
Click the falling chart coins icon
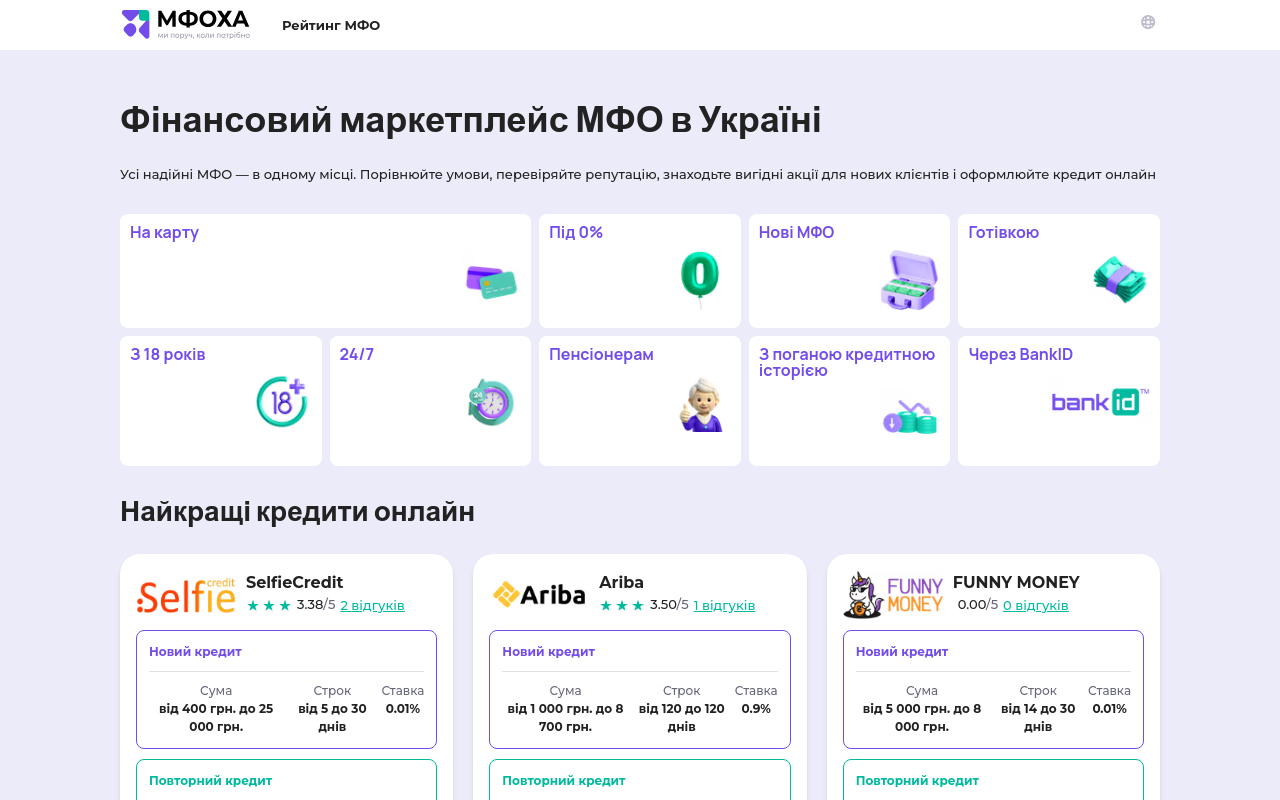tap(910, 416)
